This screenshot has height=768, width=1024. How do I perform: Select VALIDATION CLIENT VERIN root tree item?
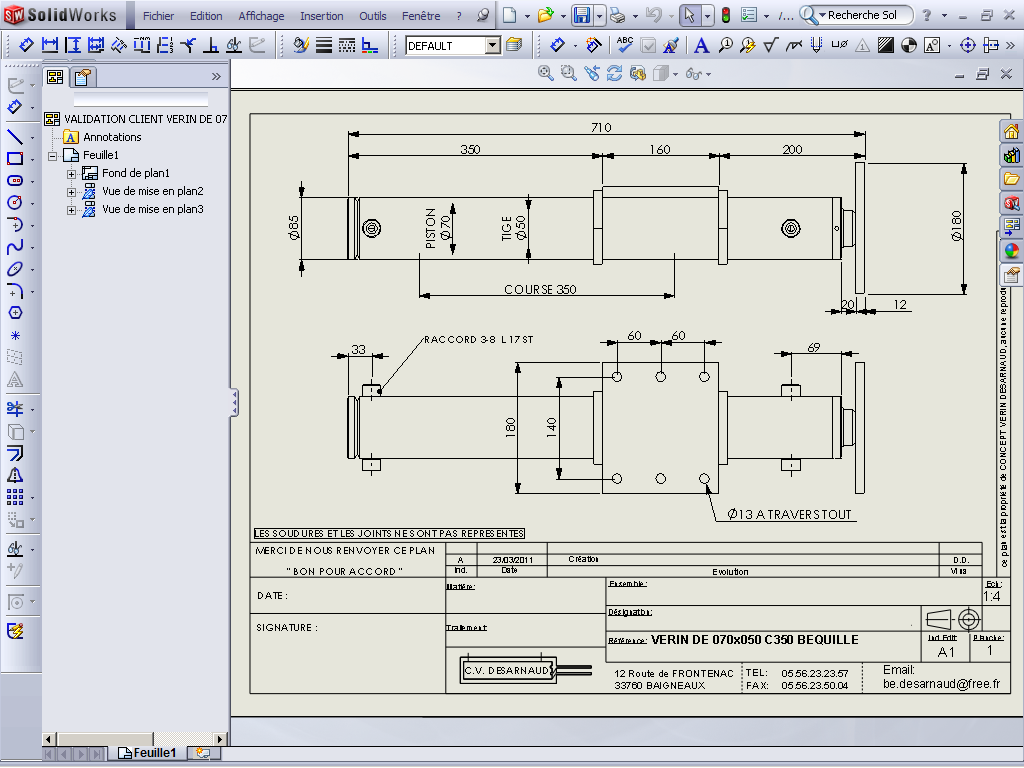136,119
